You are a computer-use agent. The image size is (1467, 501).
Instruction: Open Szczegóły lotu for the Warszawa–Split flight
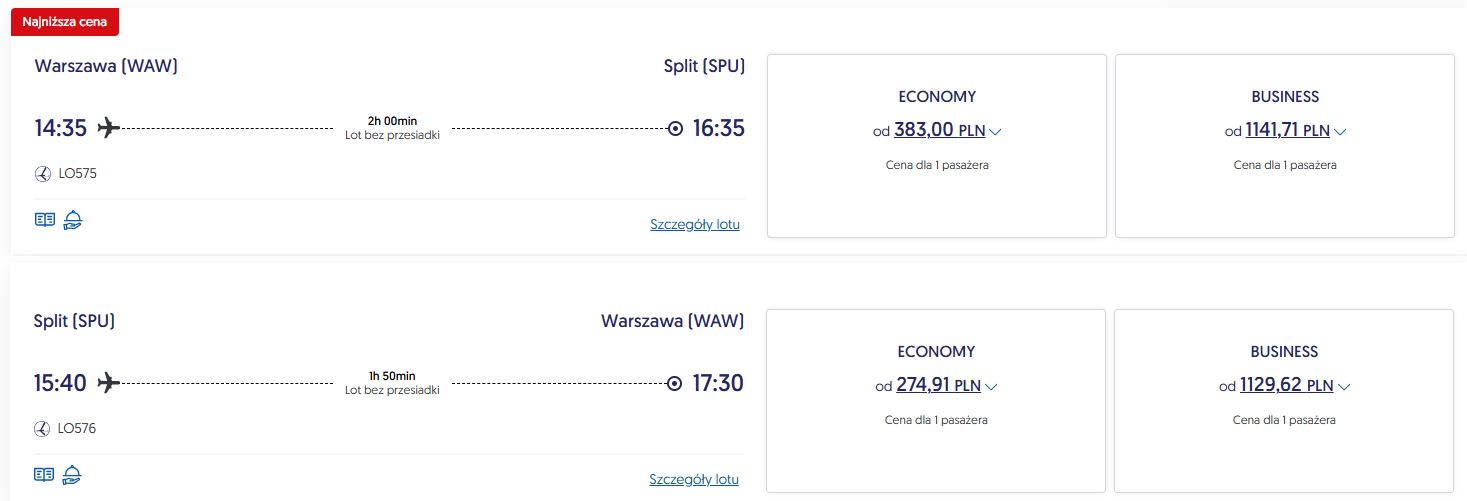pyautogui.click(x=695, y=225)
